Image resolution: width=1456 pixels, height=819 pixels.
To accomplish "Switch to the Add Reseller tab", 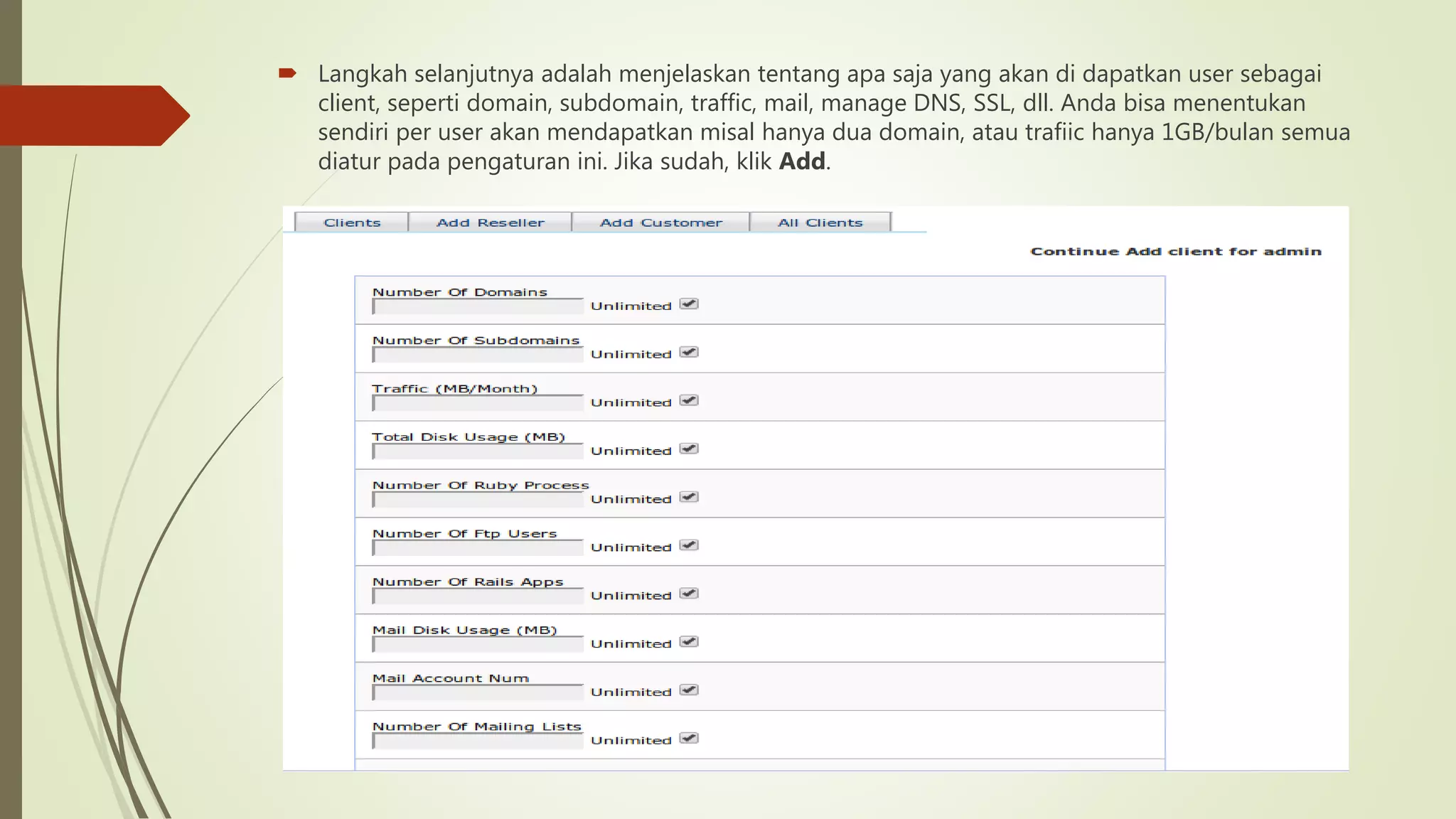I will 491,223.
